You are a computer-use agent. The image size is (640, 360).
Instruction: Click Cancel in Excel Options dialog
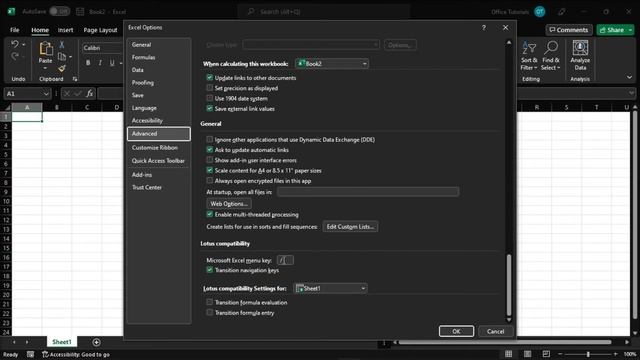pos(495,331)
